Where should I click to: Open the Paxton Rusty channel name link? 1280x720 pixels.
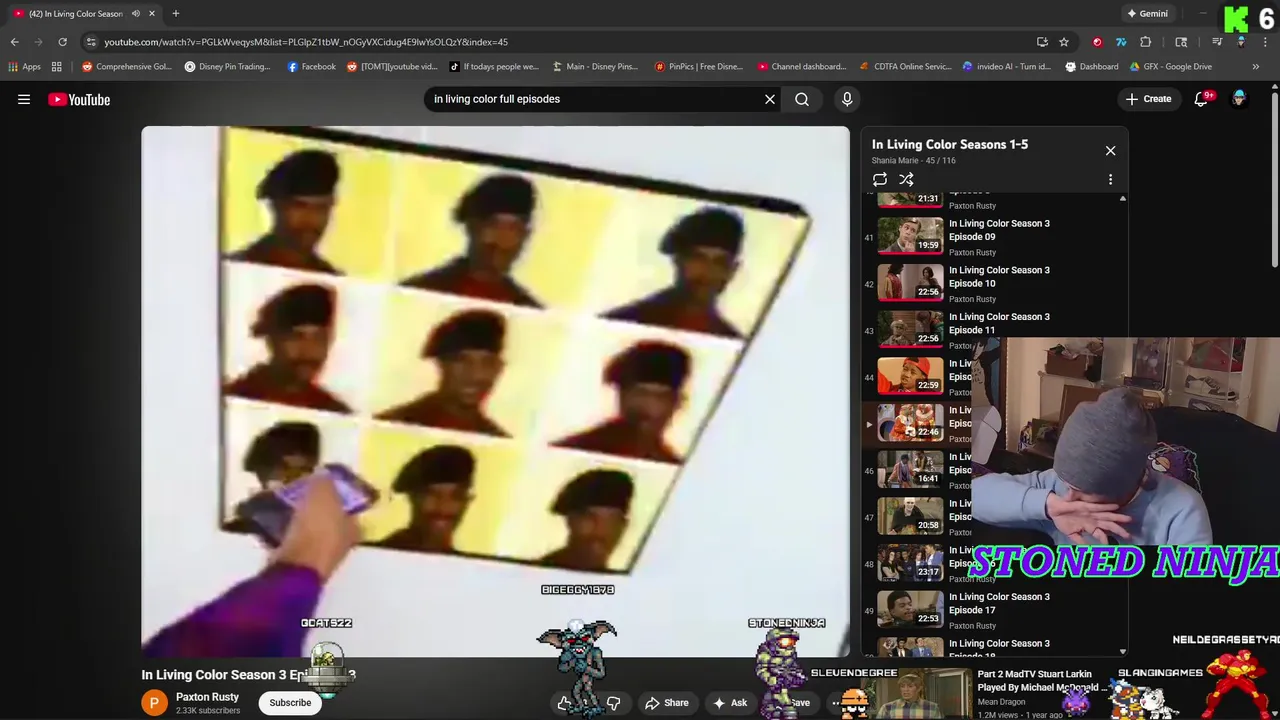(x=207, y=697)
